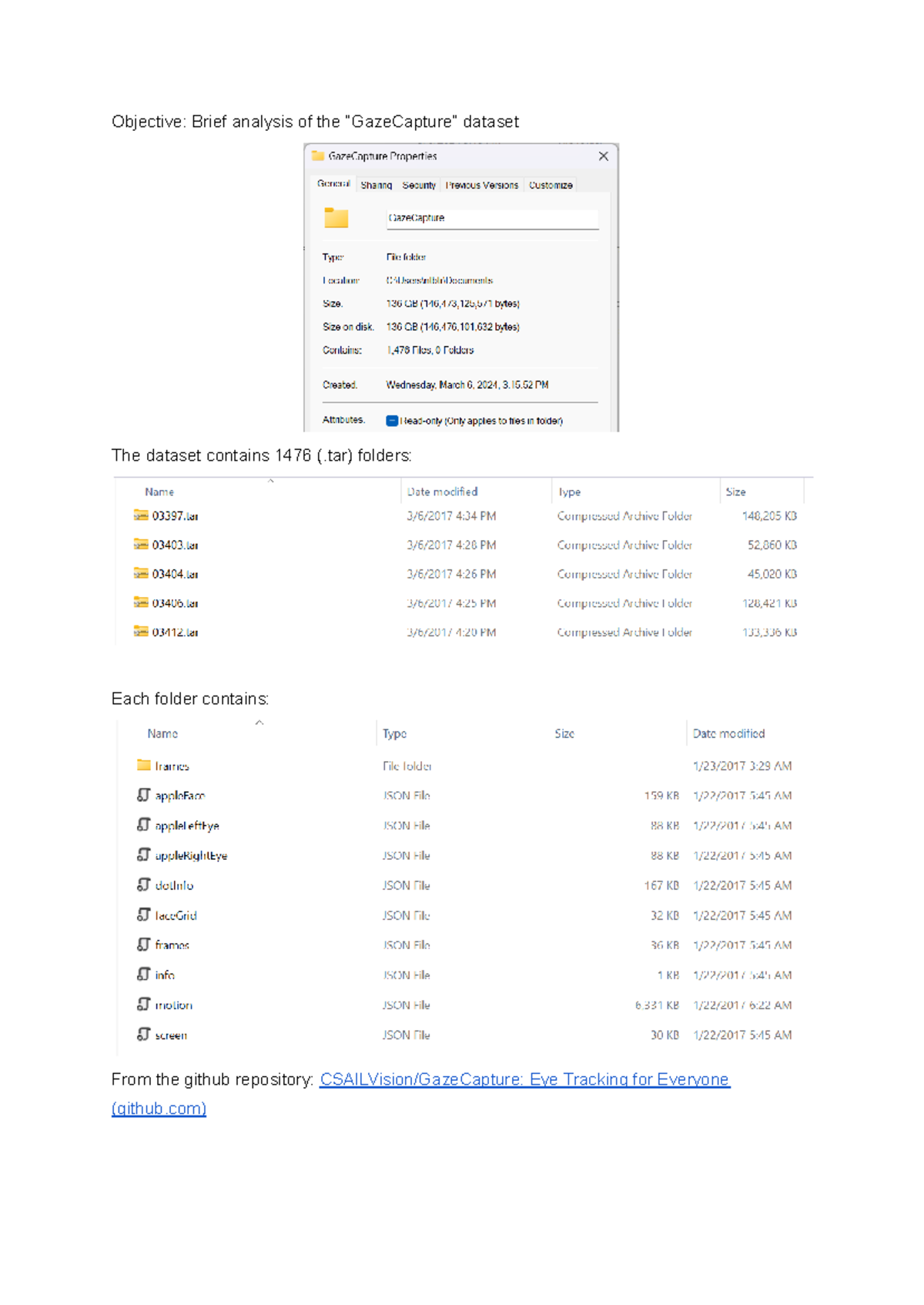
Task: Click the appleFace JSON file icon
Action: [x=144, y=795]
